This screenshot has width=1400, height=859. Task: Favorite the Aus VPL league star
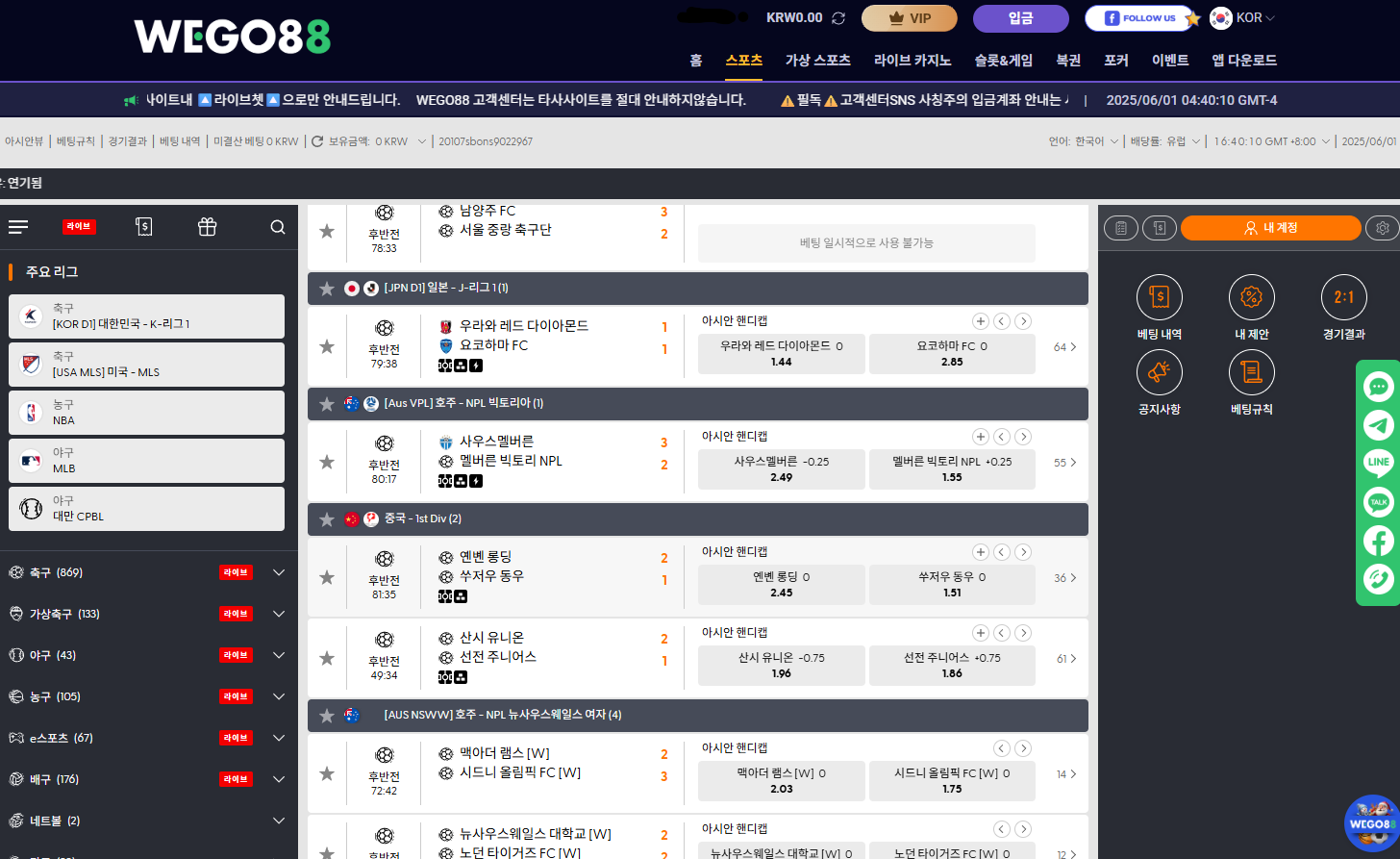[x=327, y=404]
